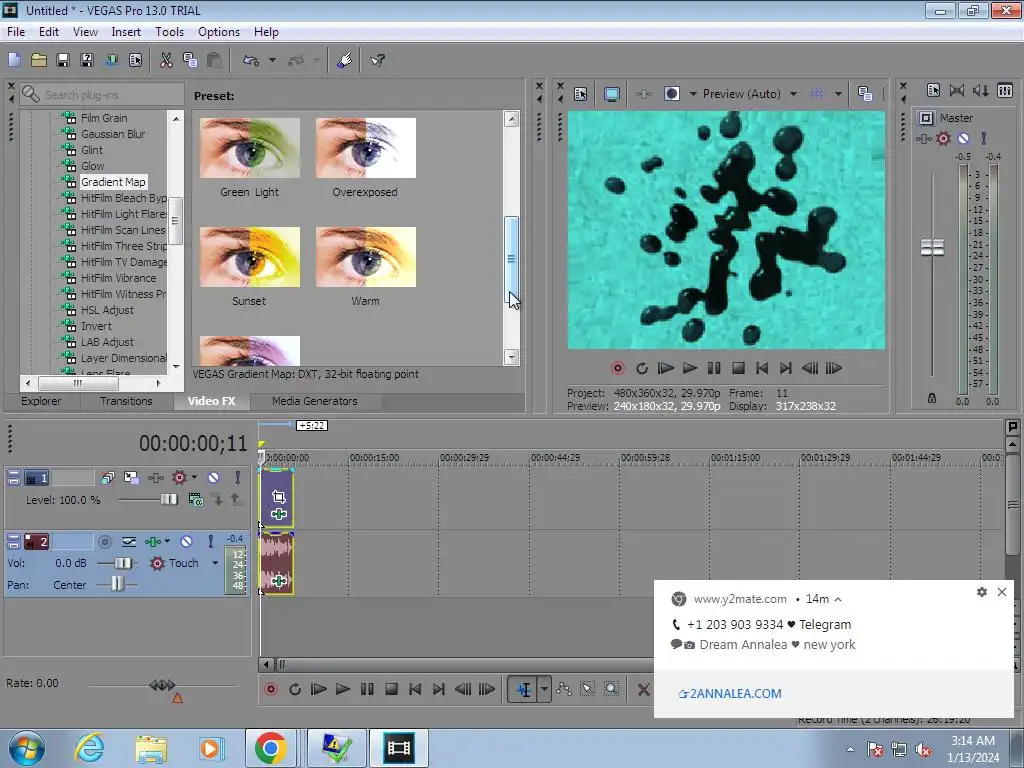Adjust track 2 Vol slider
The image size is (1024, 768).
122,563
